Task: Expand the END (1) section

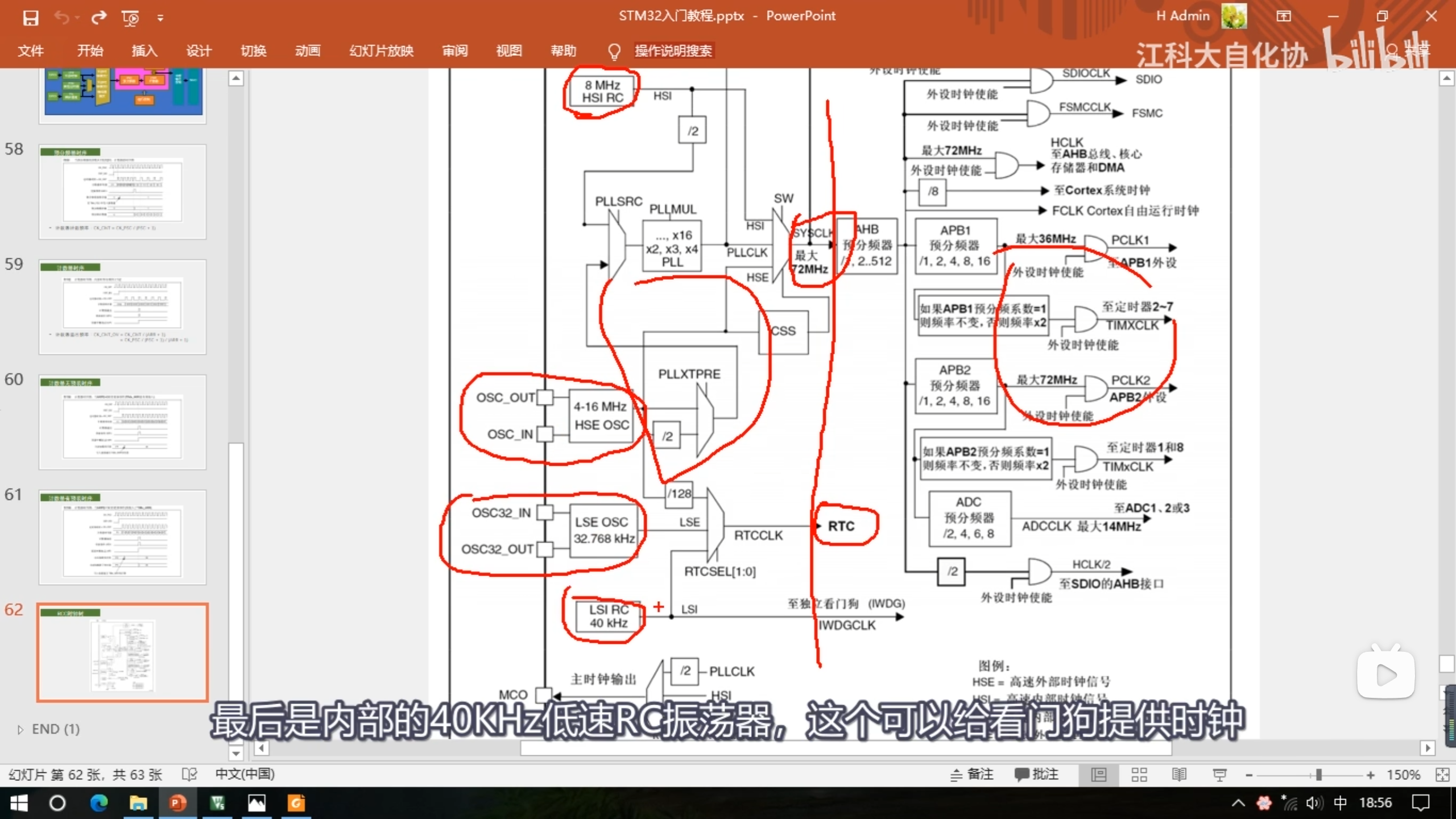Action: tap(20, 730)
